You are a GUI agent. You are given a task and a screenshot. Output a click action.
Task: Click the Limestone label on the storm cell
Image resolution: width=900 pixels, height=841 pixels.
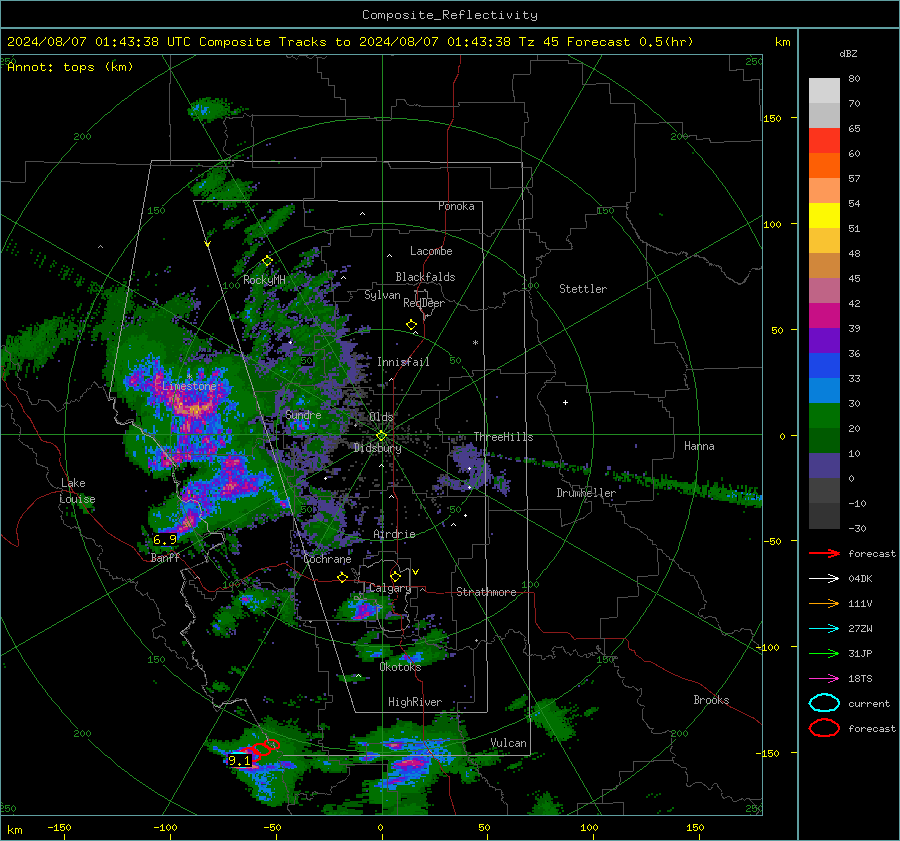(189, 386)
